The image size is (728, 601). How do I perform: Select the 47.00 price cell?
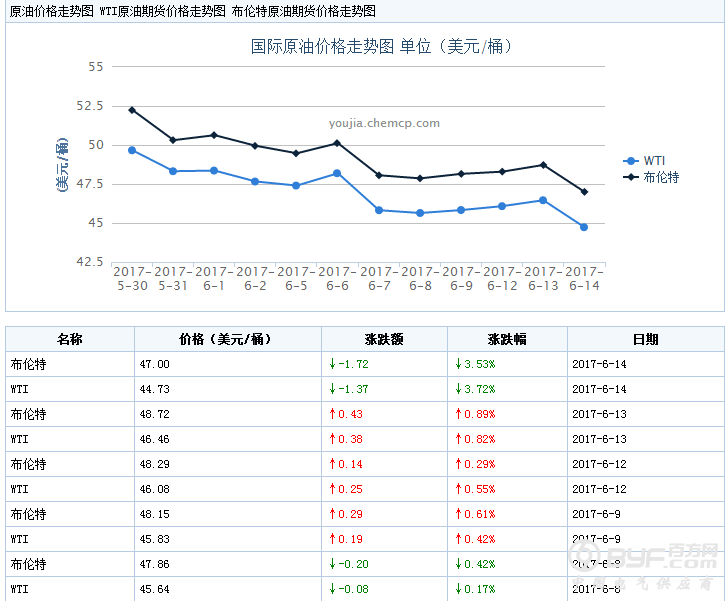(157, 364)
